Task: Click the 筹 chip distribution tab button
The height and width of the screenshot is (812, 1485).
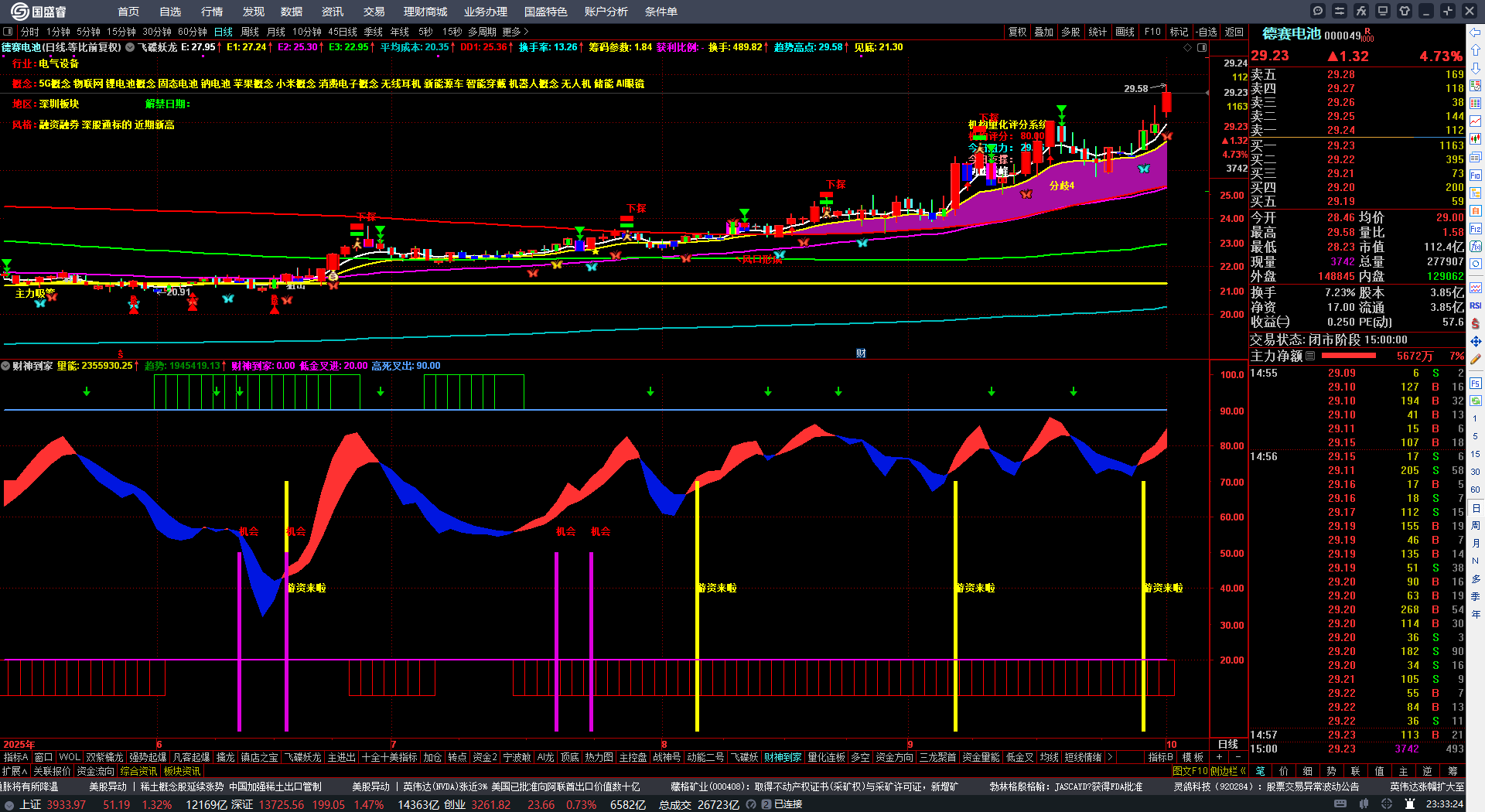Action: 1453,771
